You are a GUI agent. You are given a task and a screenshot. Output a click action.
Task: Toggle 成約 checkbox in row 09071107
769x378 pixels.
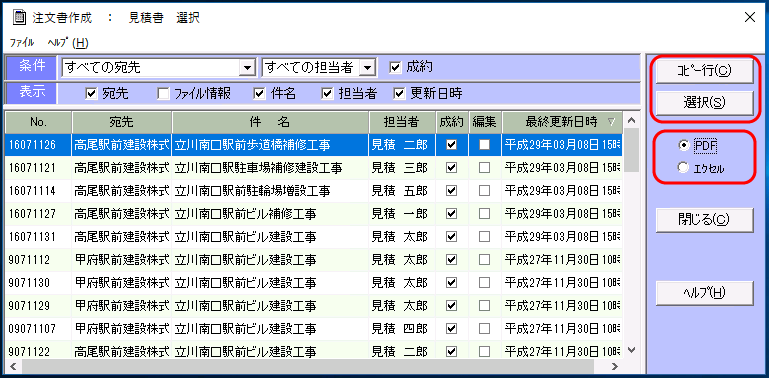[x=452, y=328]
